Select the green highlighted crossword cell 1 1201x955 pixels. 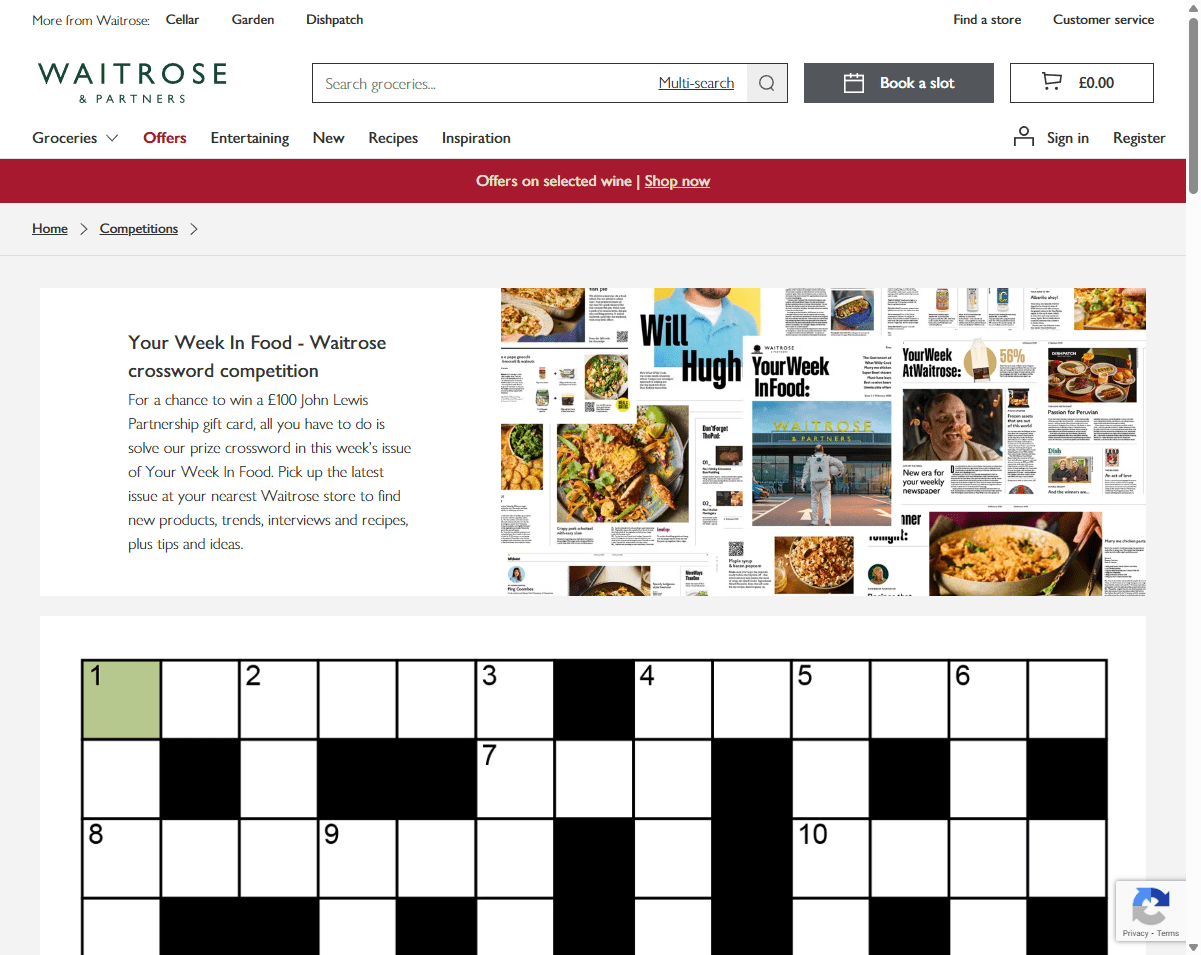[121, 699]
